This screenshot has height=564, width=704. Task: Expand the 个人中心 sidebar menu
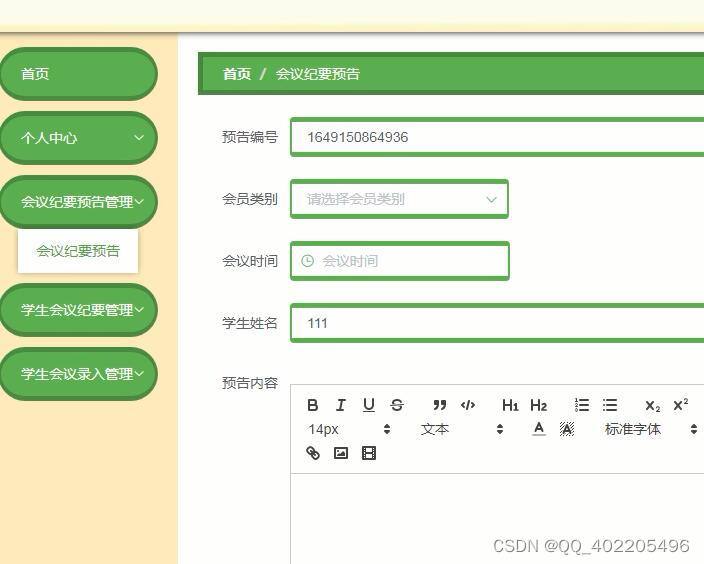pos(79,138)
